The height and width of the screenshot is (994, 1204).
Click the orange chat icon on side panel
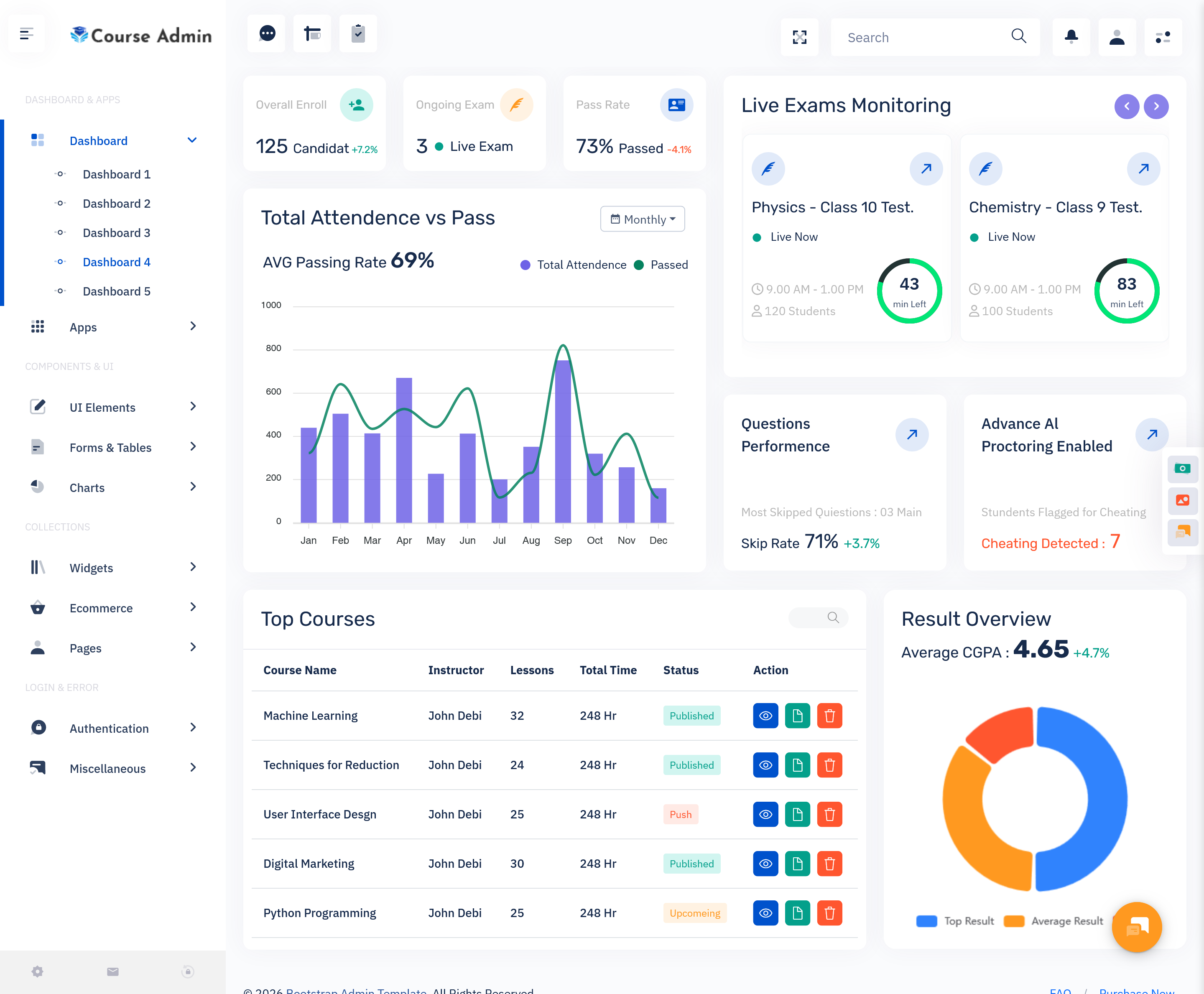coord(1182,533)
